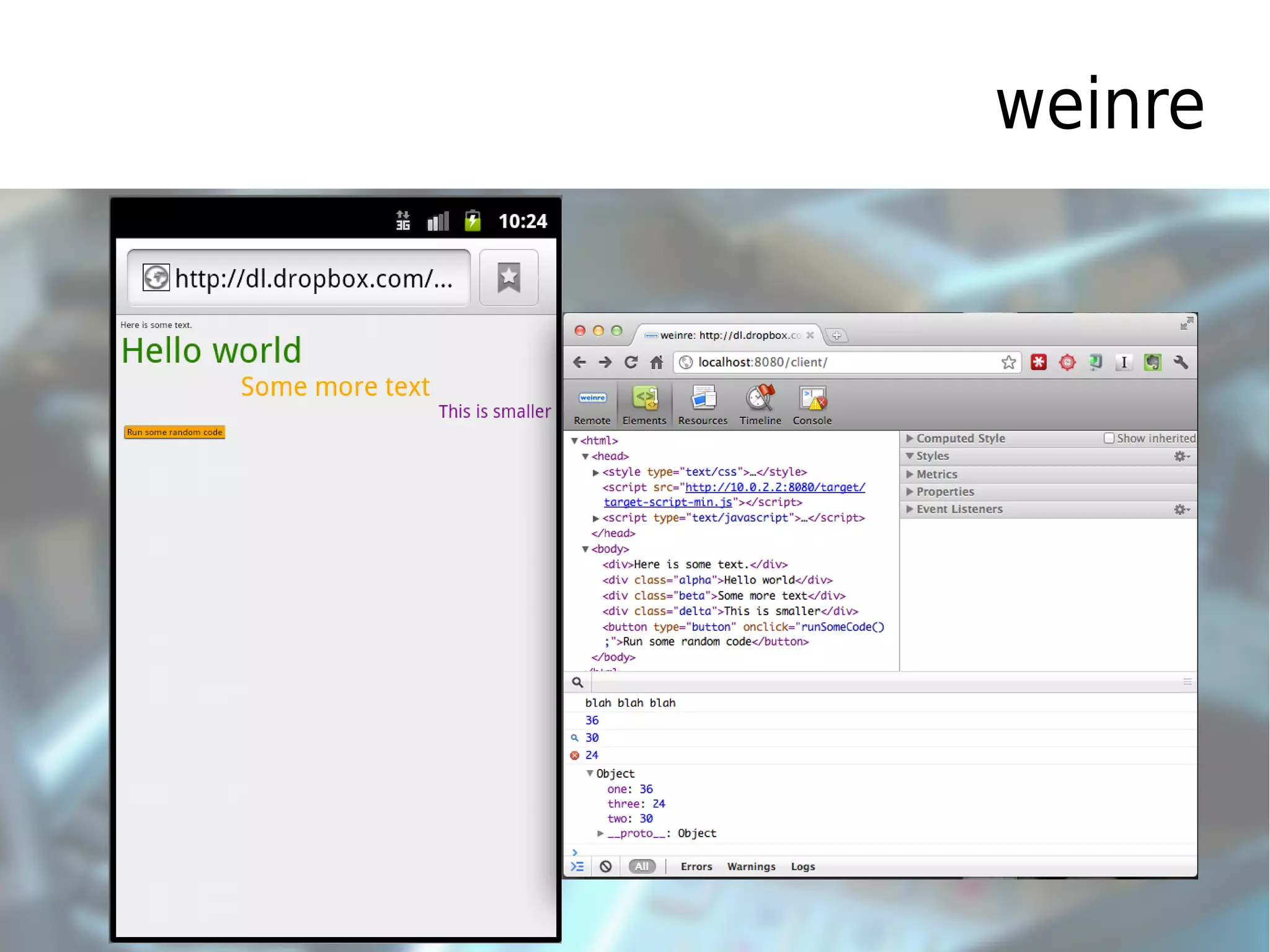Tap the Android bookmark star button
The image size is (1270, 952).
click(508, 278)
